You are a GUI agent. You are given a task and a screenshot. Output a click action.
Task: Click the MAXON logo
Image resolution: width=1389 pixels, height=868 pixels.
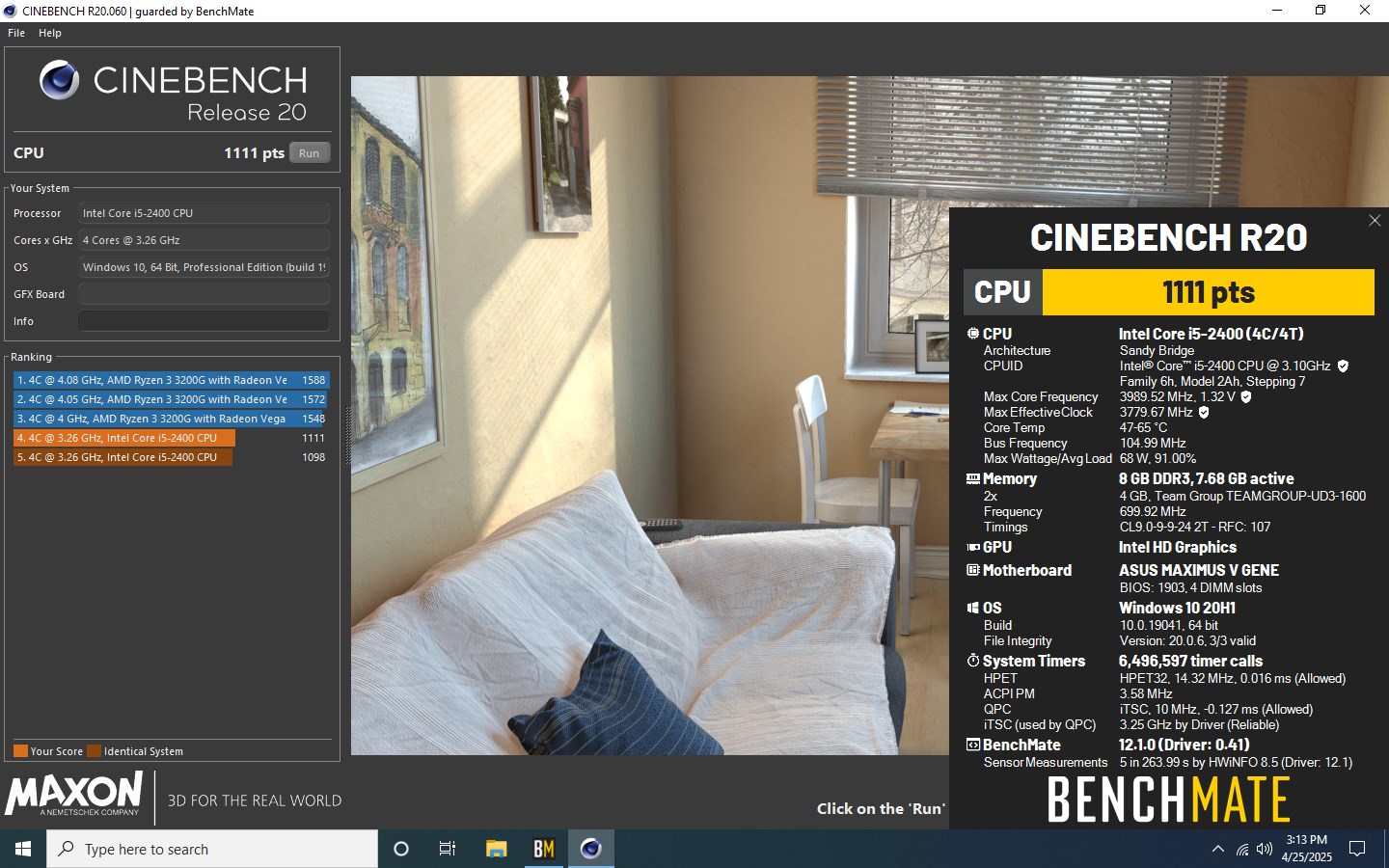tap(74, 795)
